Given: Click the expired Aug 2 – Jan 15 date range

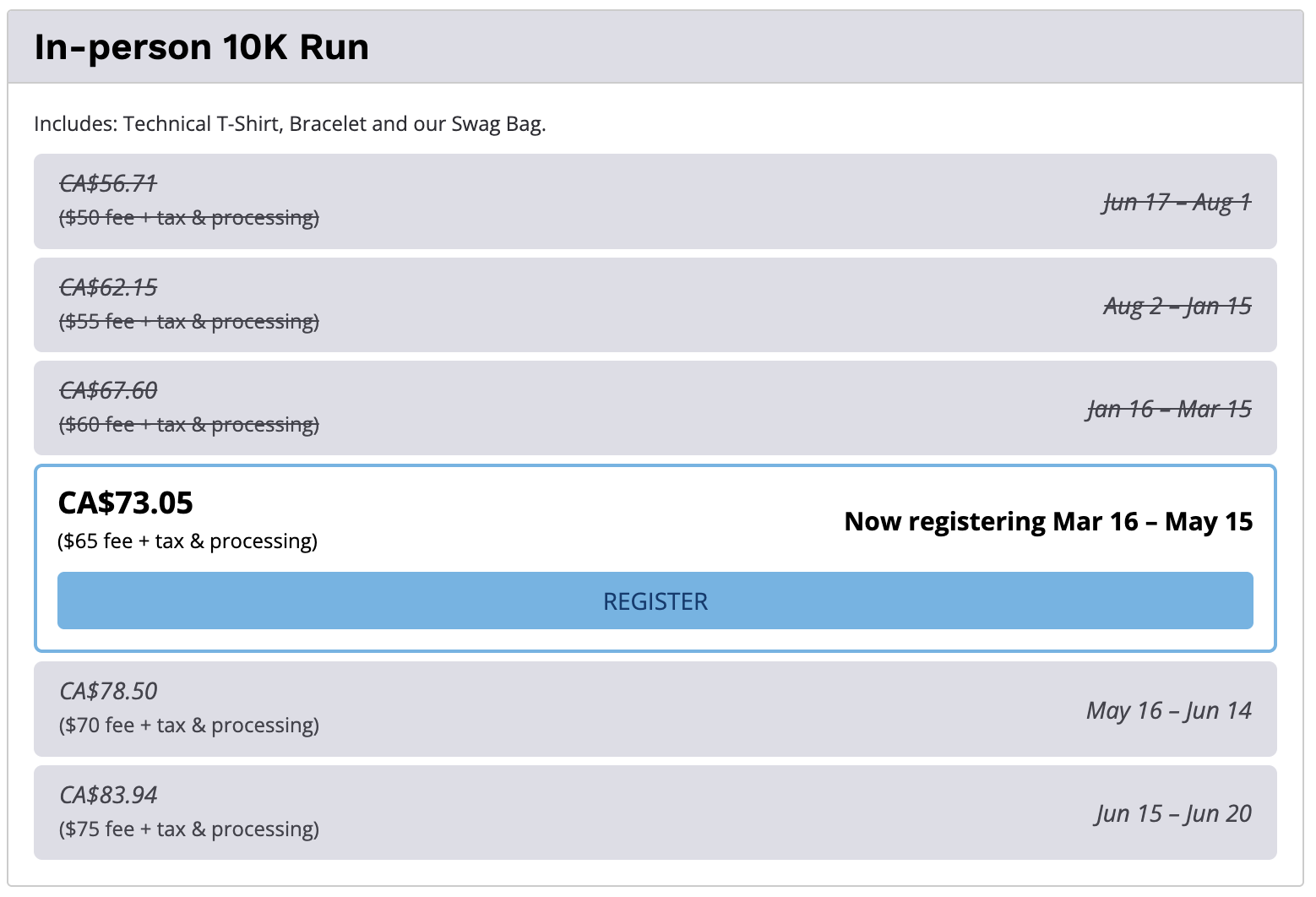Looking at the screenshot, I should (1177, 306).
